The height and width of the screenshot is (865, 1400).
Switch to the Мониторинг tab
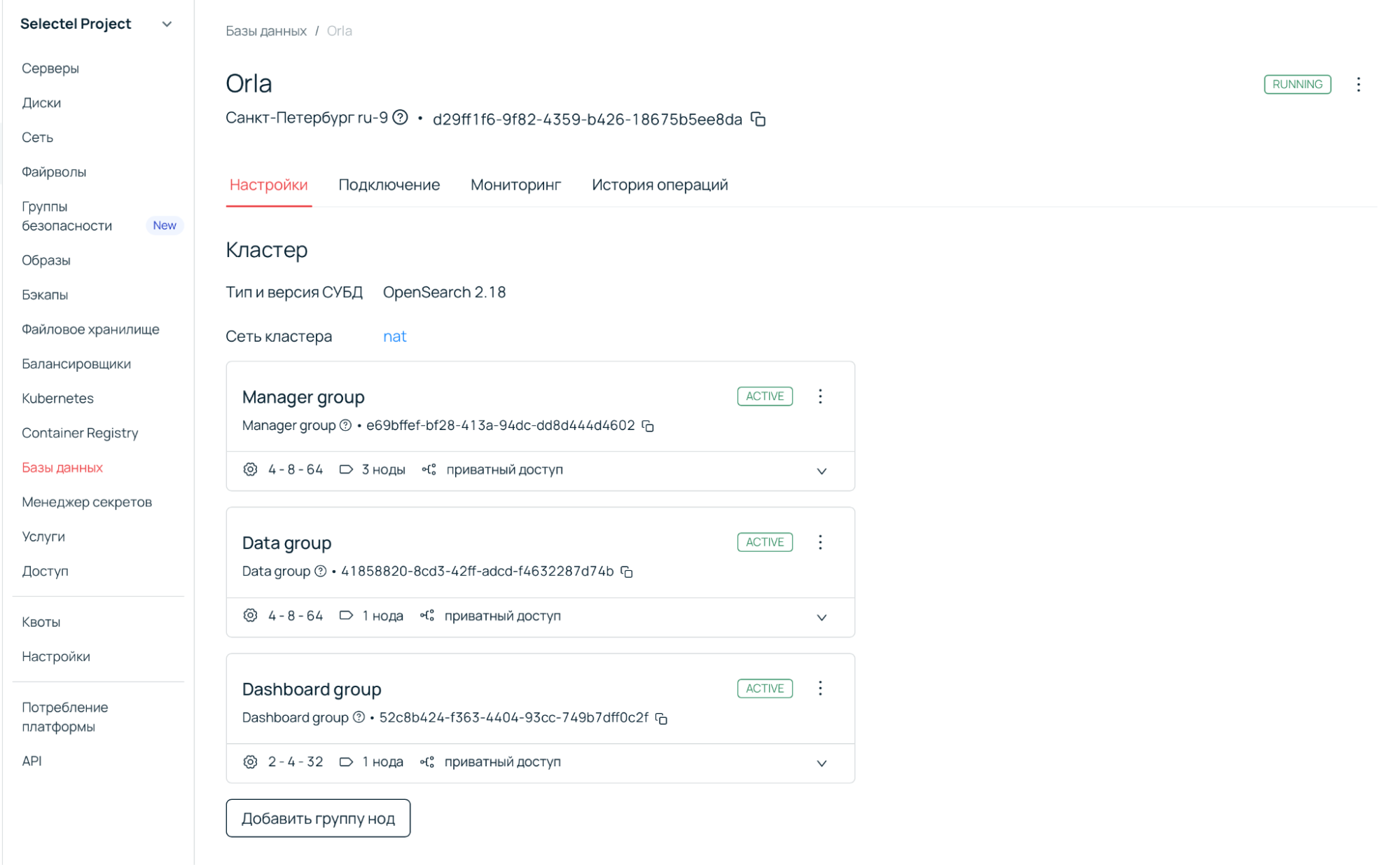pos(515,185)
